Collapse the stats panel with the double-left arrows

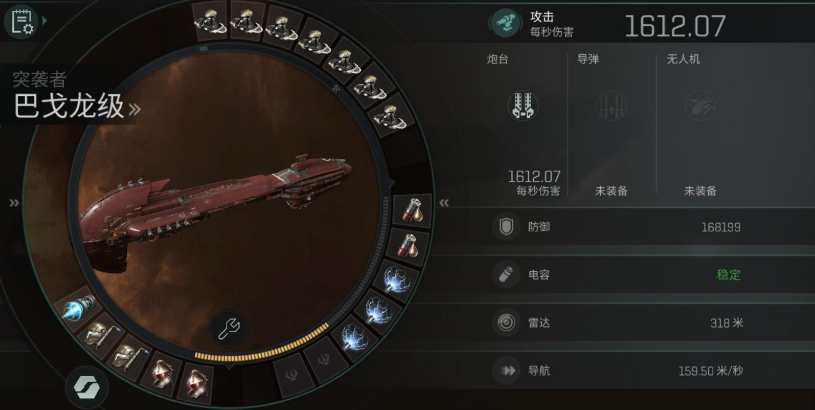444,203
